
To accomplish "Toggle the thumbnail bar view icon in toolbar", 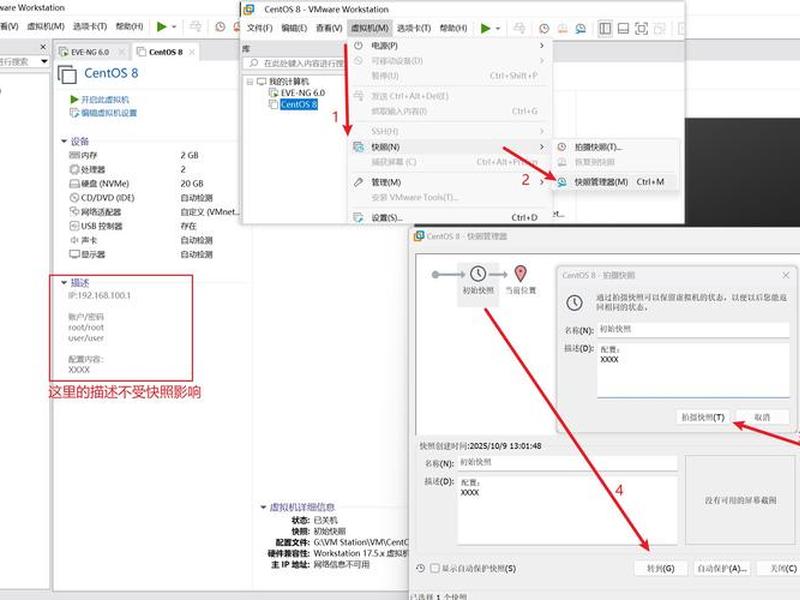I will 623,29.
